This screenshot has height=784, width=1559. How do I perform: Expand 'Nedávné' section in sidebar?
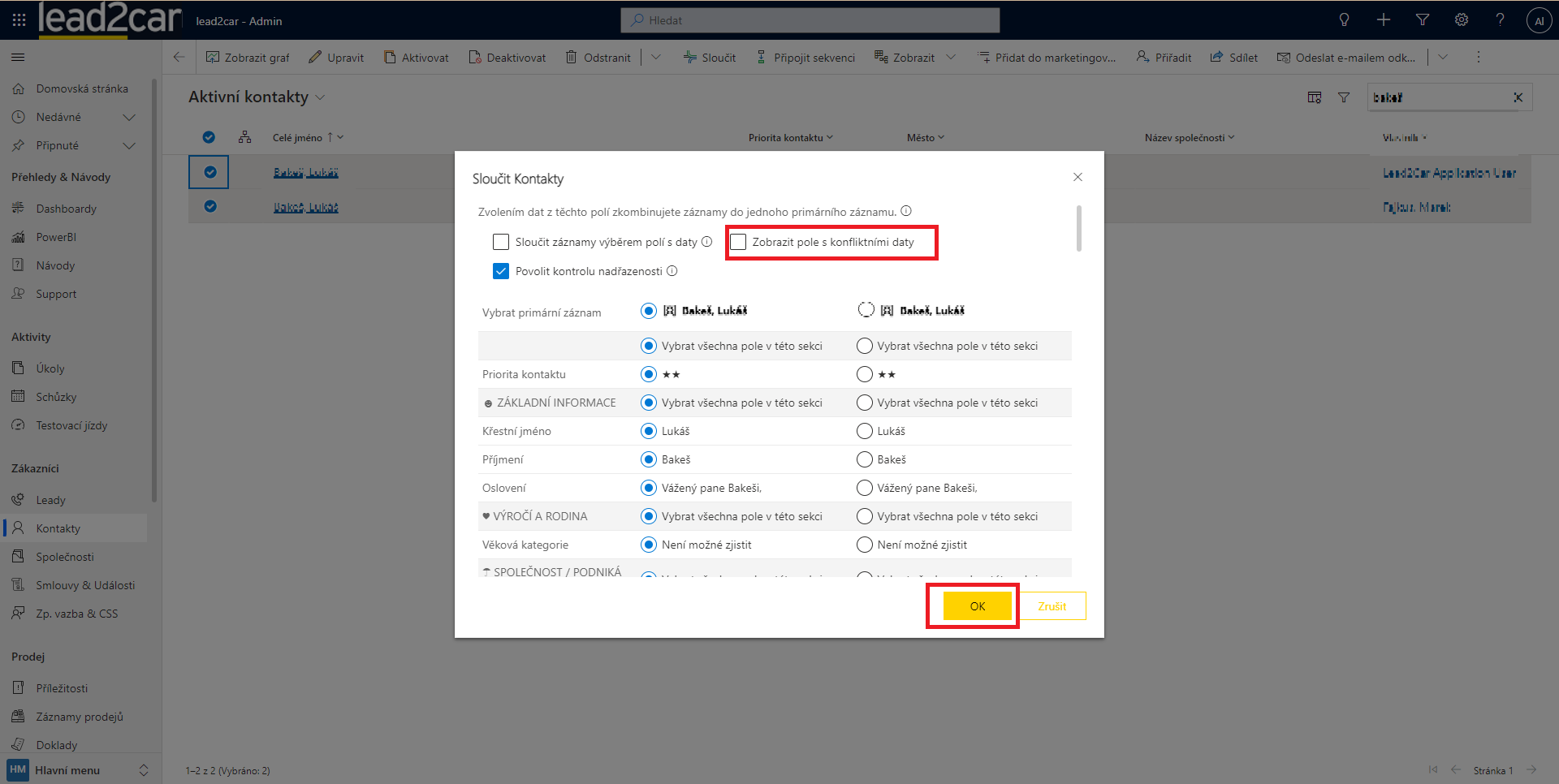point(128,118)
